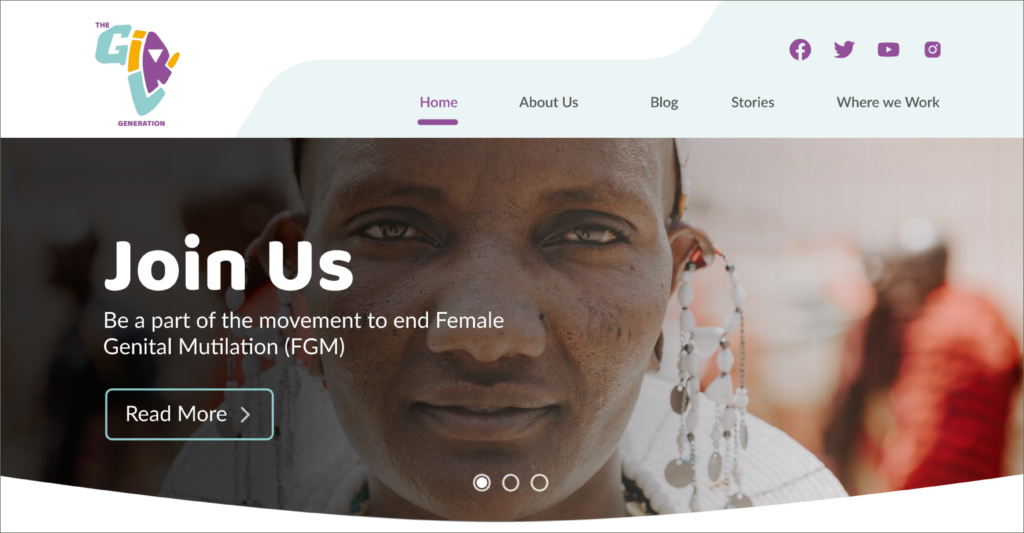Screen dimensions: 1024x533
Task: Switch to the second carousel slide dot
Action: [511, 483]
